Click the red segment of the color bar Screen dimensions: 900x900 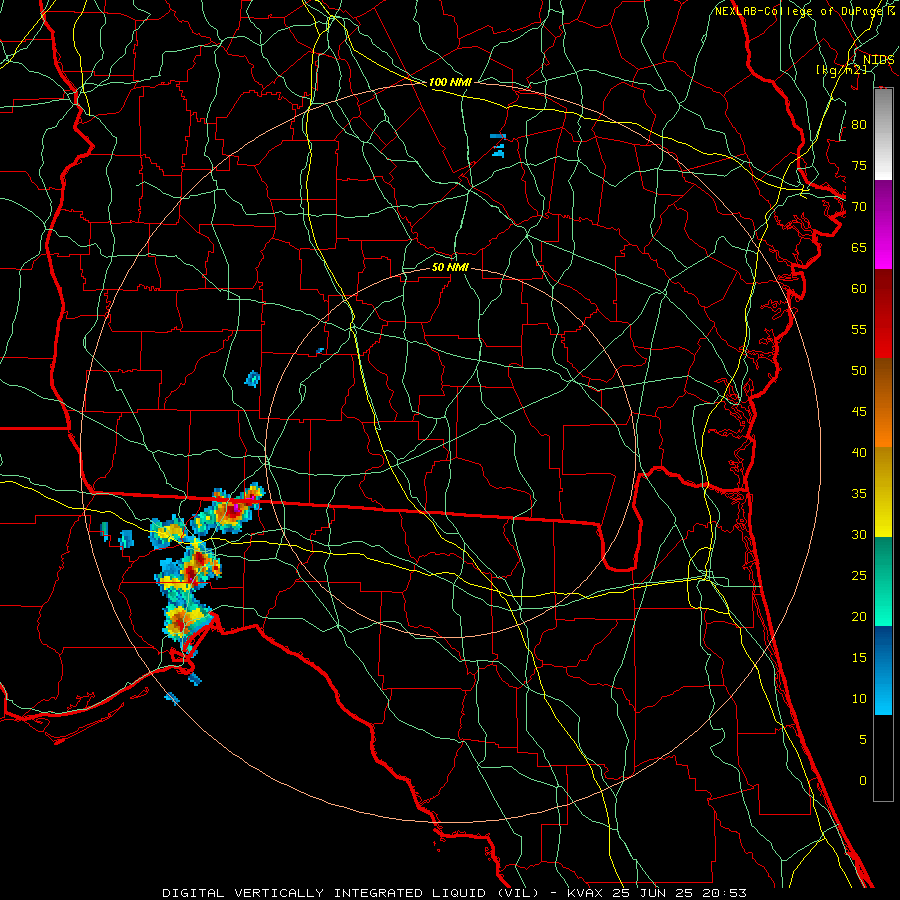(883, 313)
